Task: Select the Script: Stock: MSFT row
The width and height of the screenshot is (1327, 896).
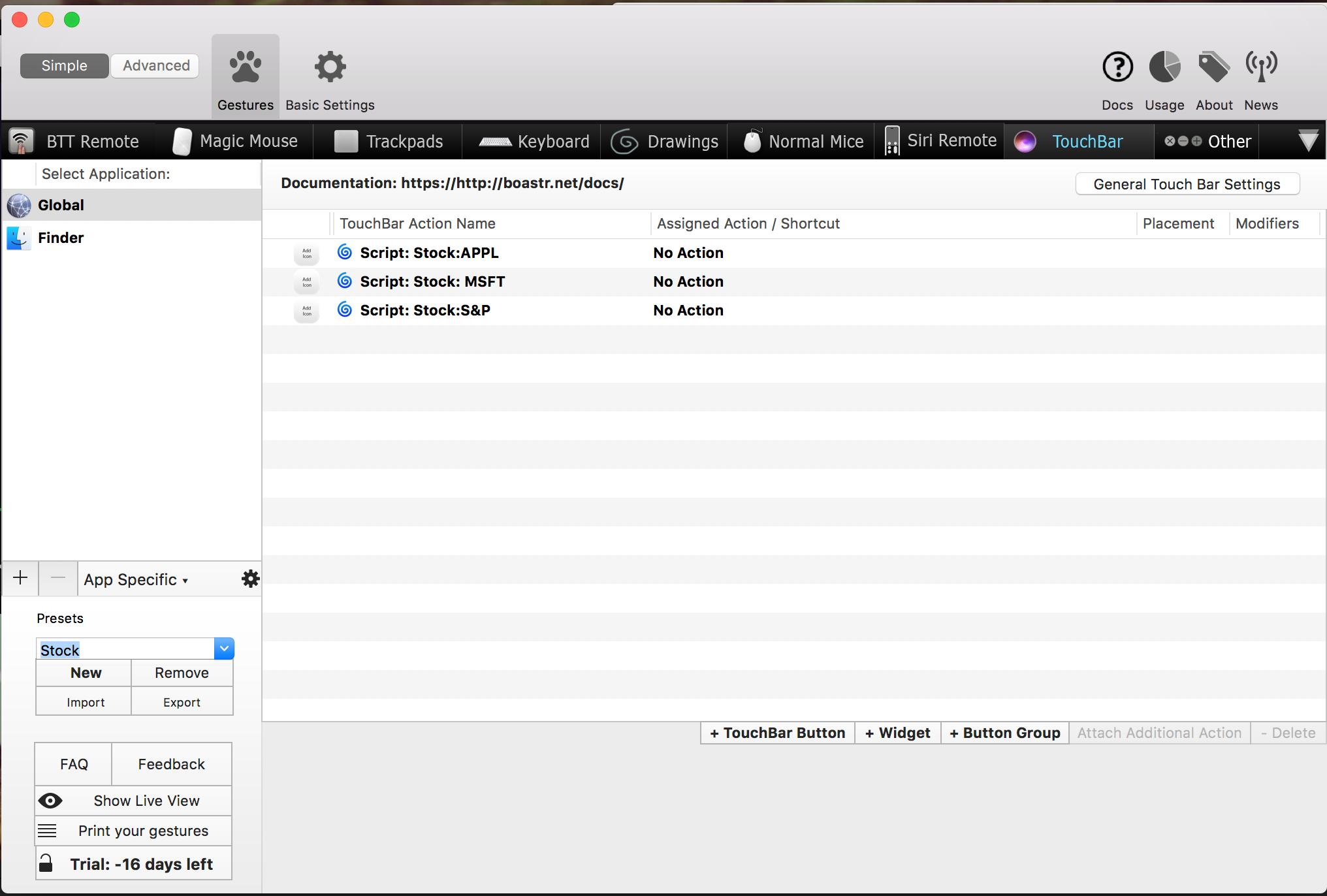Action: point(794,281)
